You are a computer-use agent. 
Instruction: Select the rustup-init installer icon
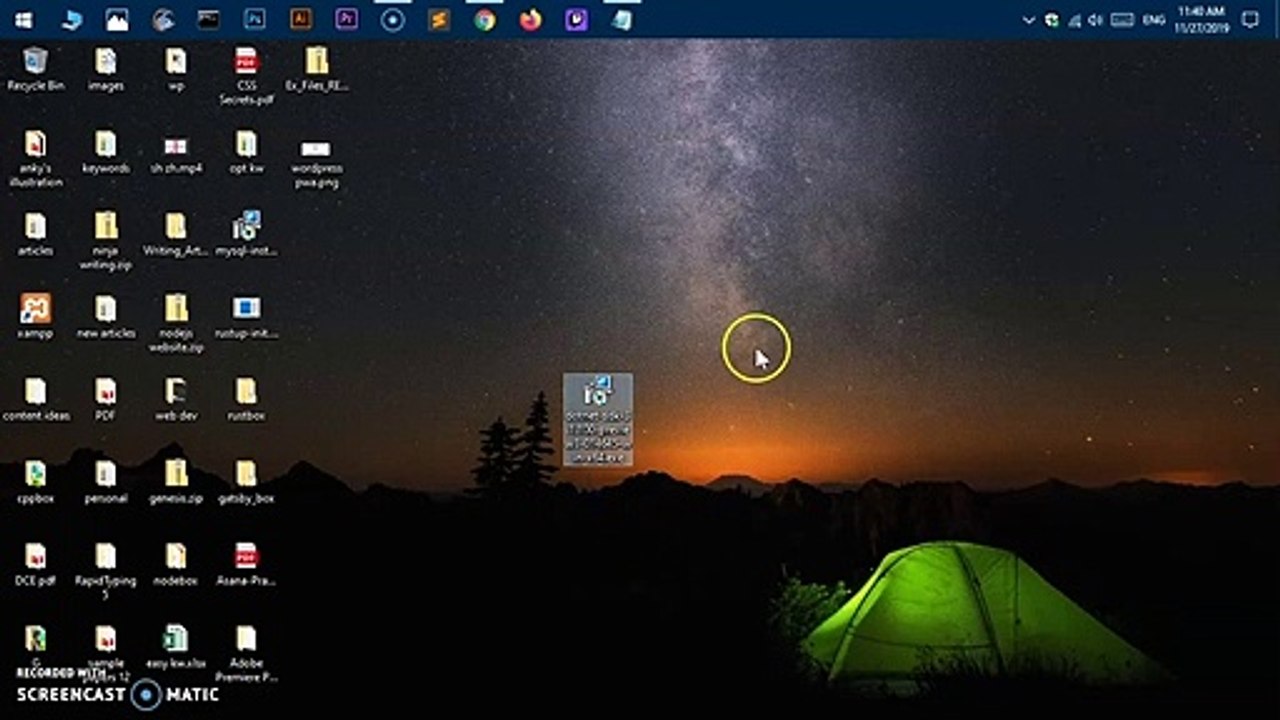point(246,317)
